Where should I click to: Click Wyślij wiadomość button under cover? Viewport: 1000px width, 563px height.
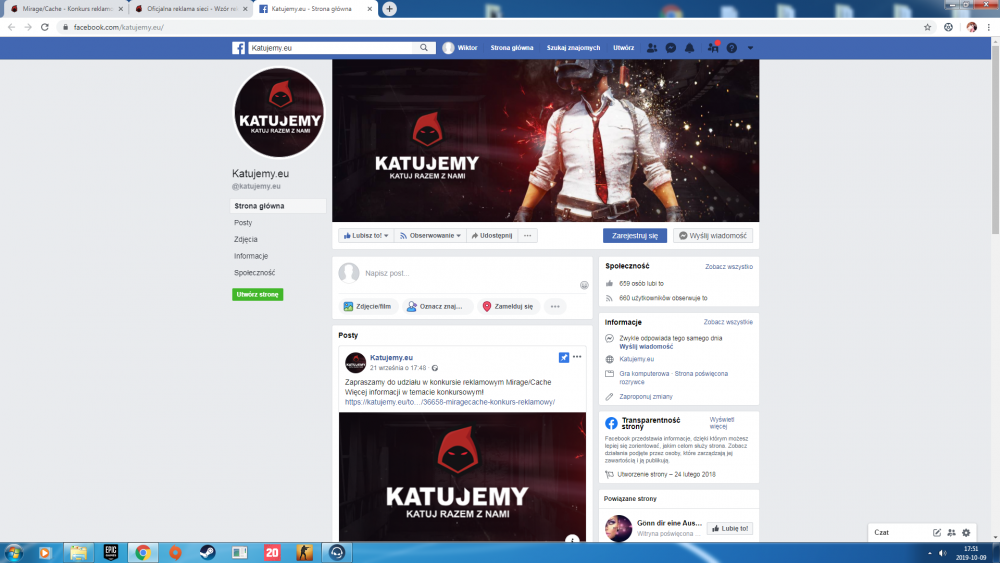[x=713, y=235]
